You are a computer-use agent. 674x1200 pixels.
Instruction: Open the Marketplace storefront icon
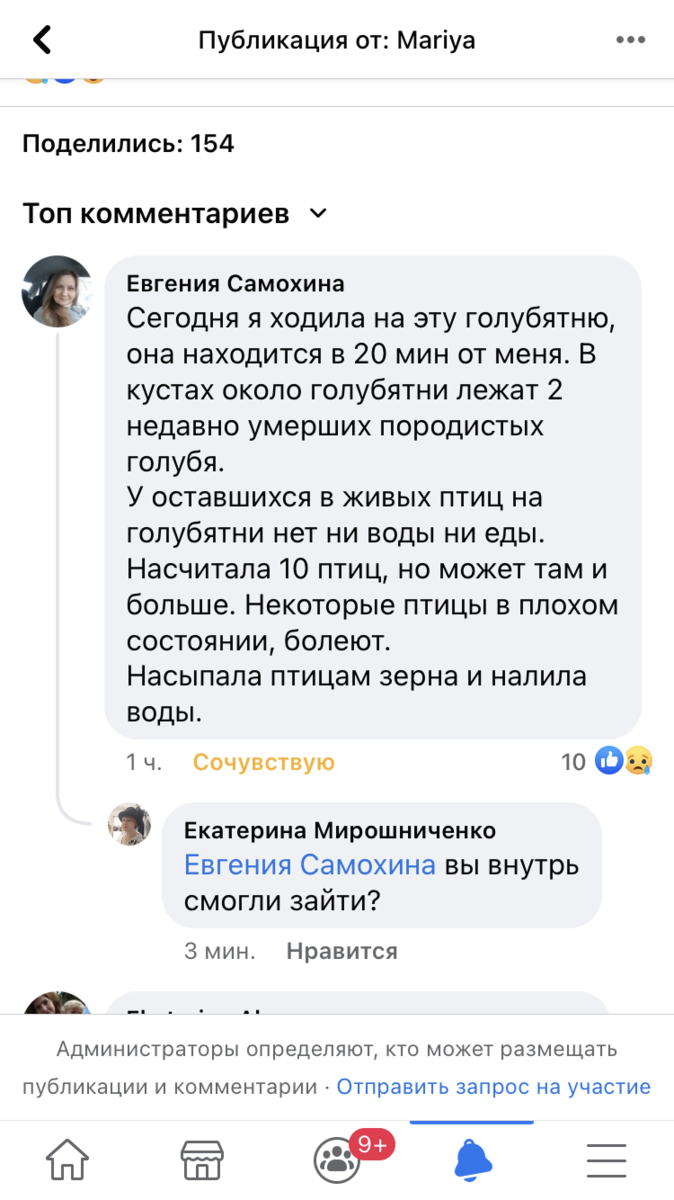202,1160
